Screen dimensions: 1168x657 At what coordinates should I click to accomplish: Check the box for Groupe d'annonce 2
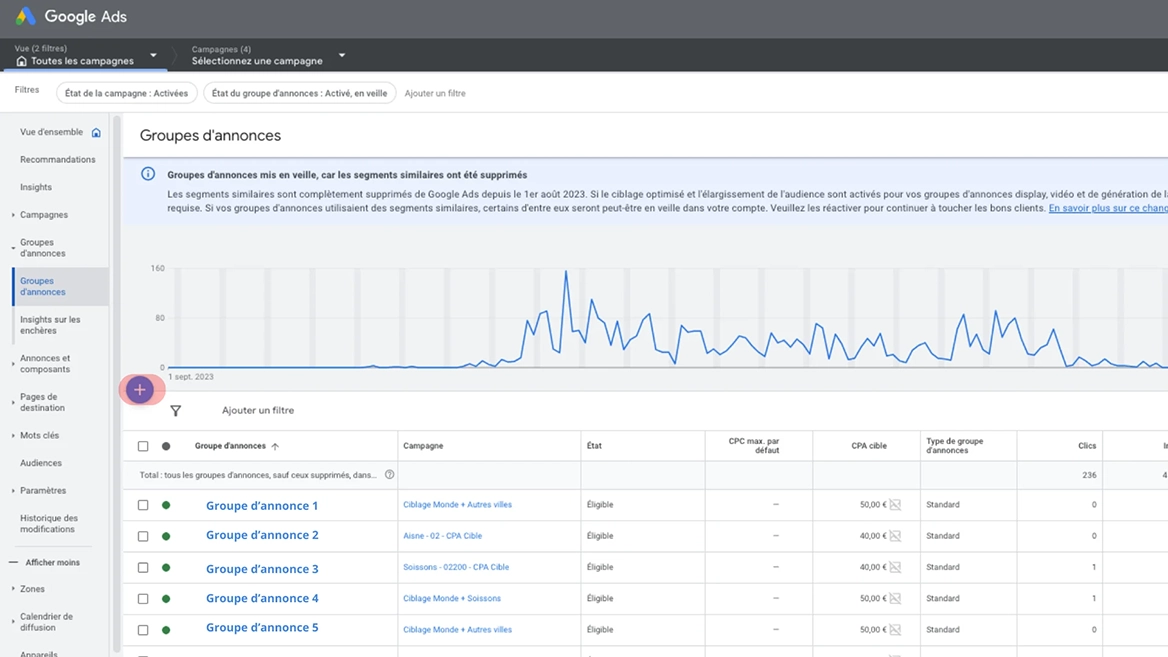point(143,536)
